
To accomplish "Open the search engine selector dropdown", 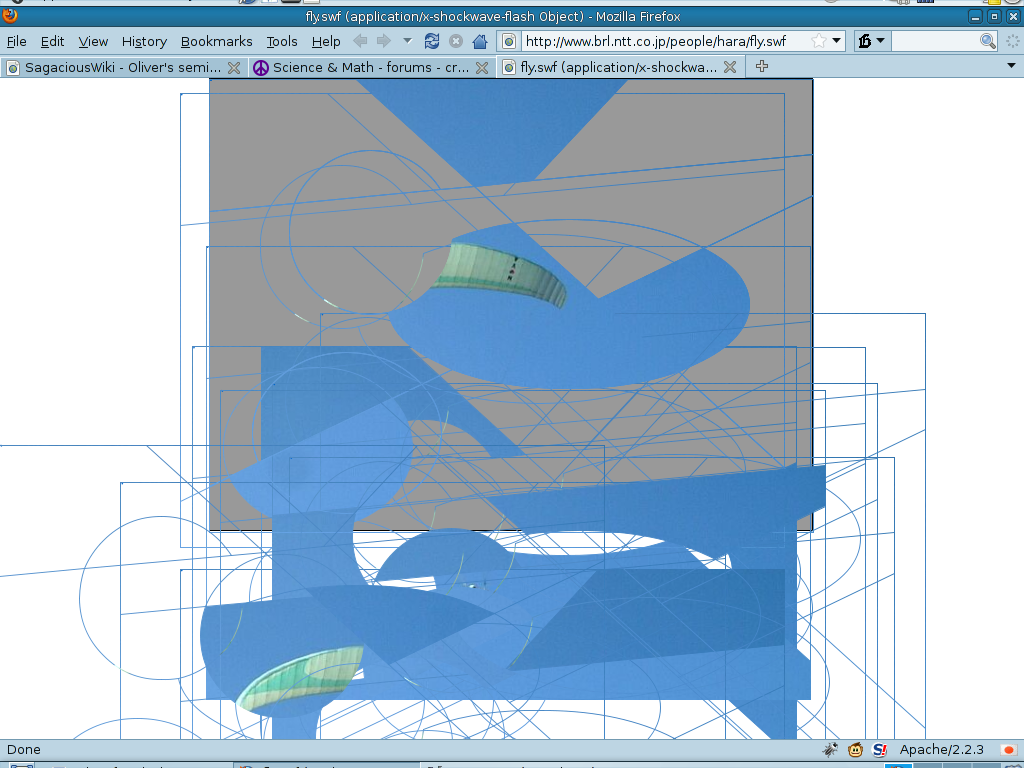I will (x=871, y=41).
